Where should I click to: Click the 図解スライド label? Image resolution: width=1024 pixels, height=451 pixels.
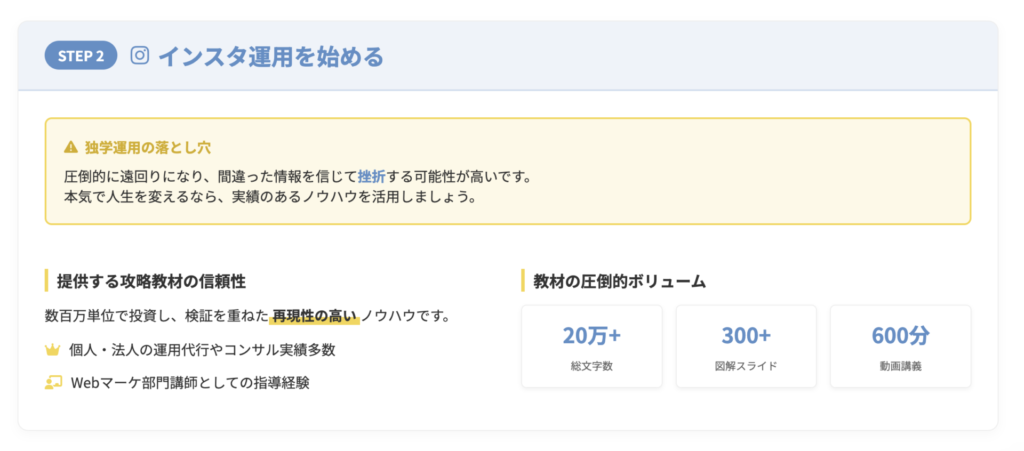click(x=746, y=366)
